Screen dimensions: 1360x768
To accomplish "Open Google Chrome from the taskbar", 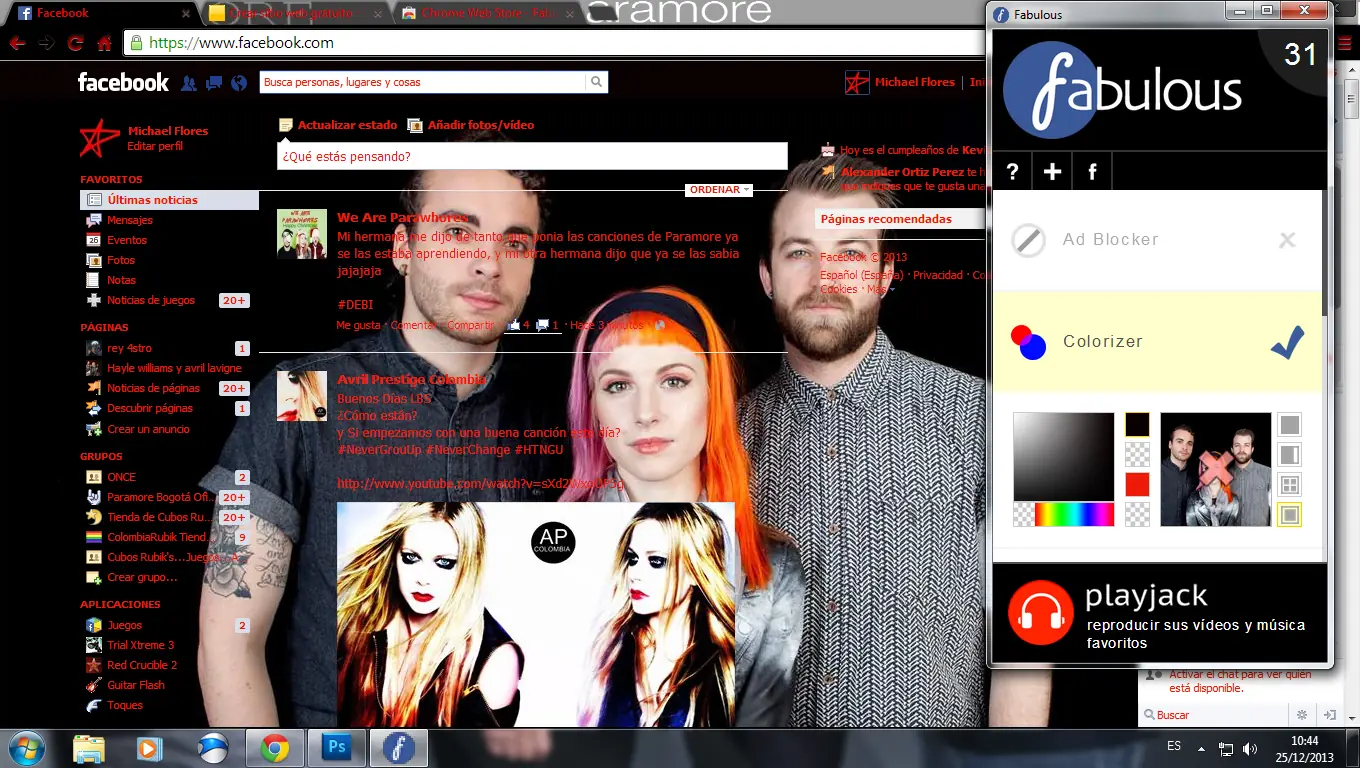I will point(275,747).
